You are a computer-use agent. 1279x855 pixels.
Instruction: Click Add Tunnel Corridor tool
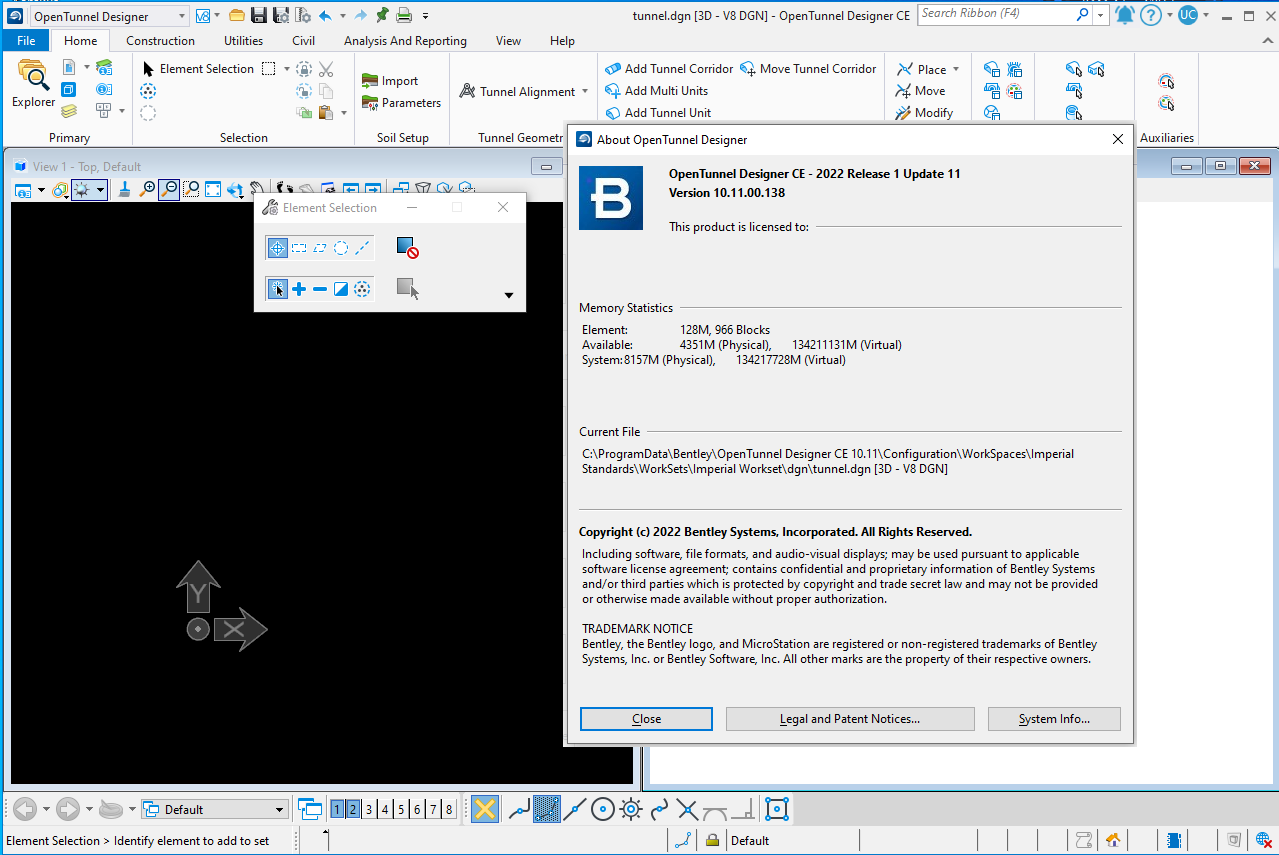[x=669, y=69]
